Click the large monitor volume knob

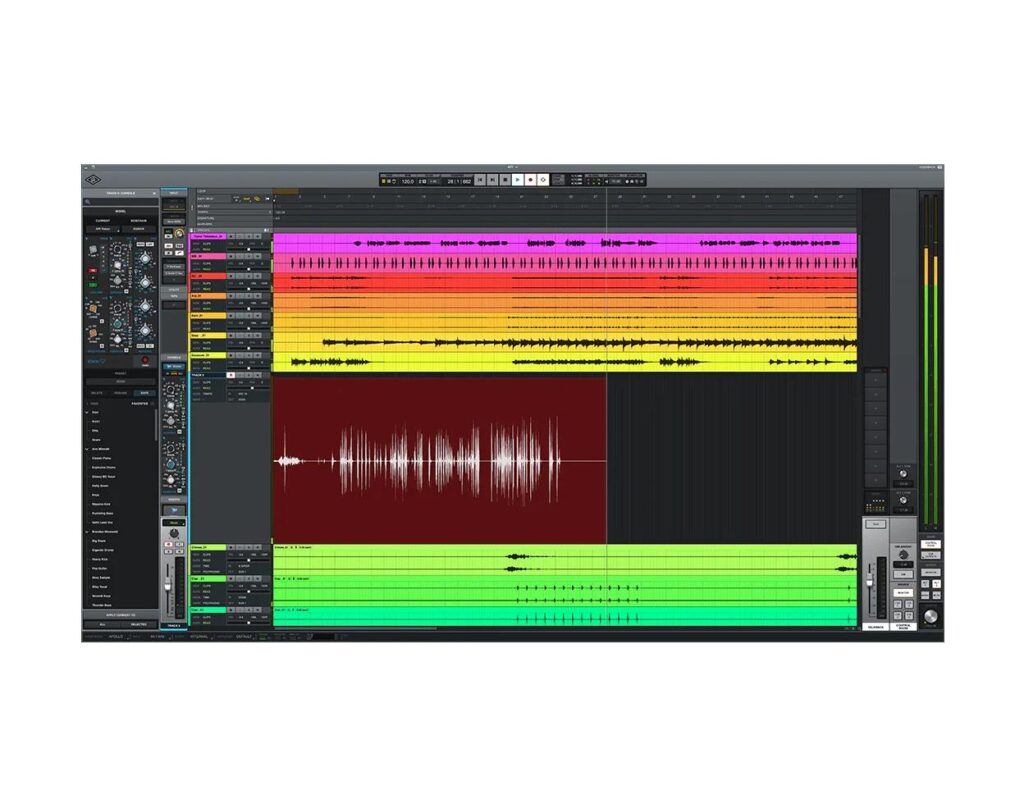click(x=931, y=616)
